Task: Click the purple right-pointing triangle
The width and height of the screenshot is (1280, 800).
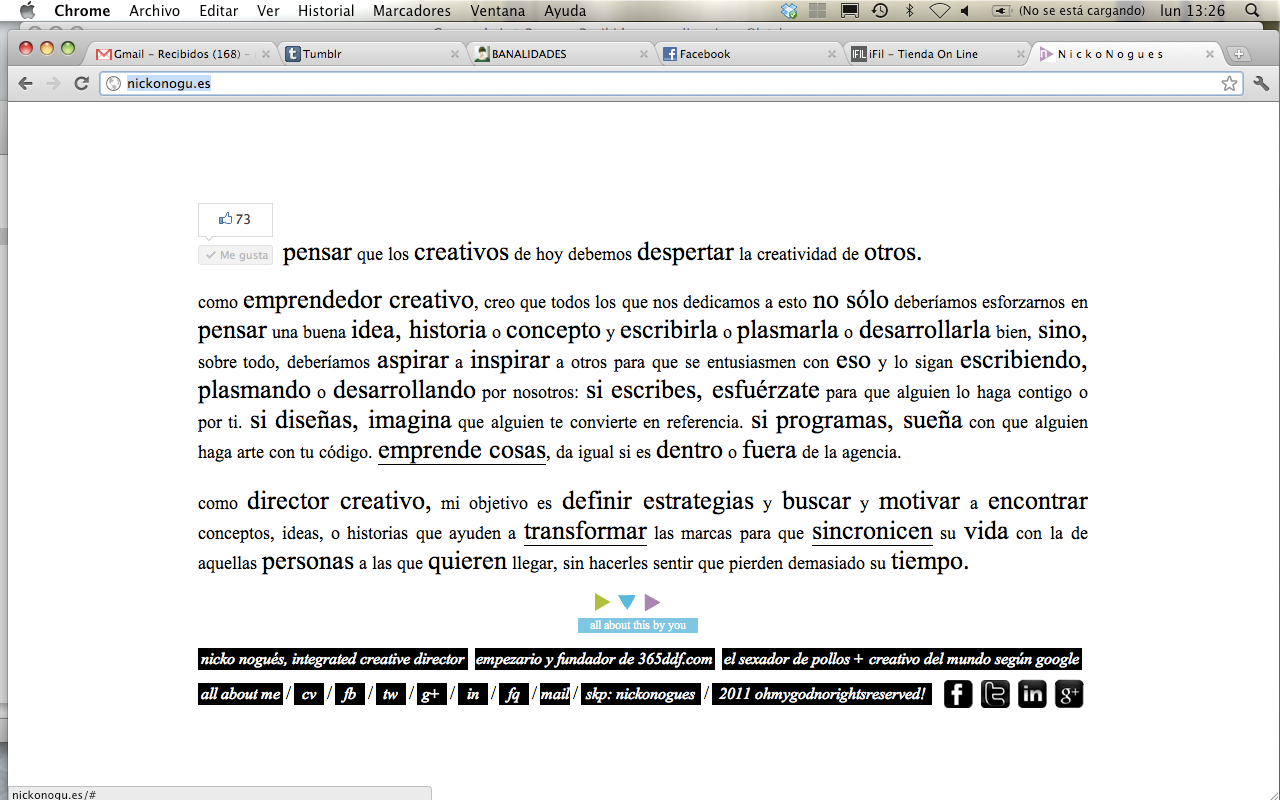Action: click(x=652, y=602)
